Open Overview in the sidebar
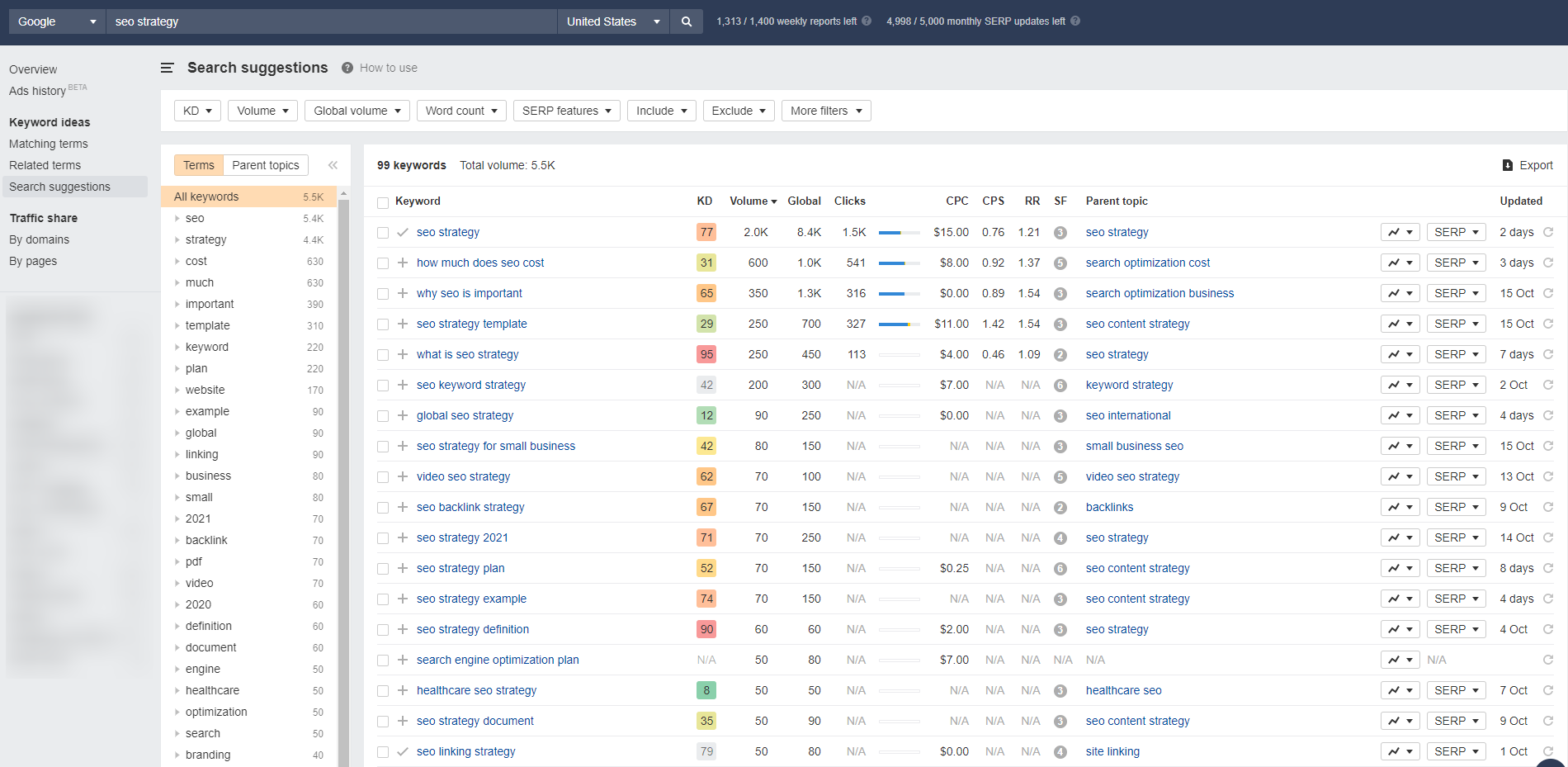Screen dimensions: 1568x767 (33, 69)
